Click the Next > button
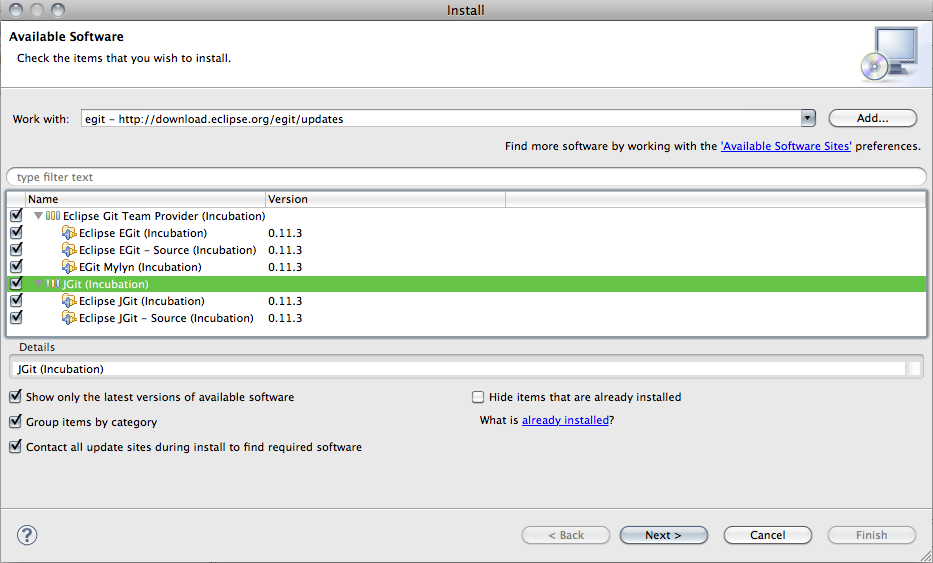This screenshot has width=933, height=563. click(x=663, y=535)
